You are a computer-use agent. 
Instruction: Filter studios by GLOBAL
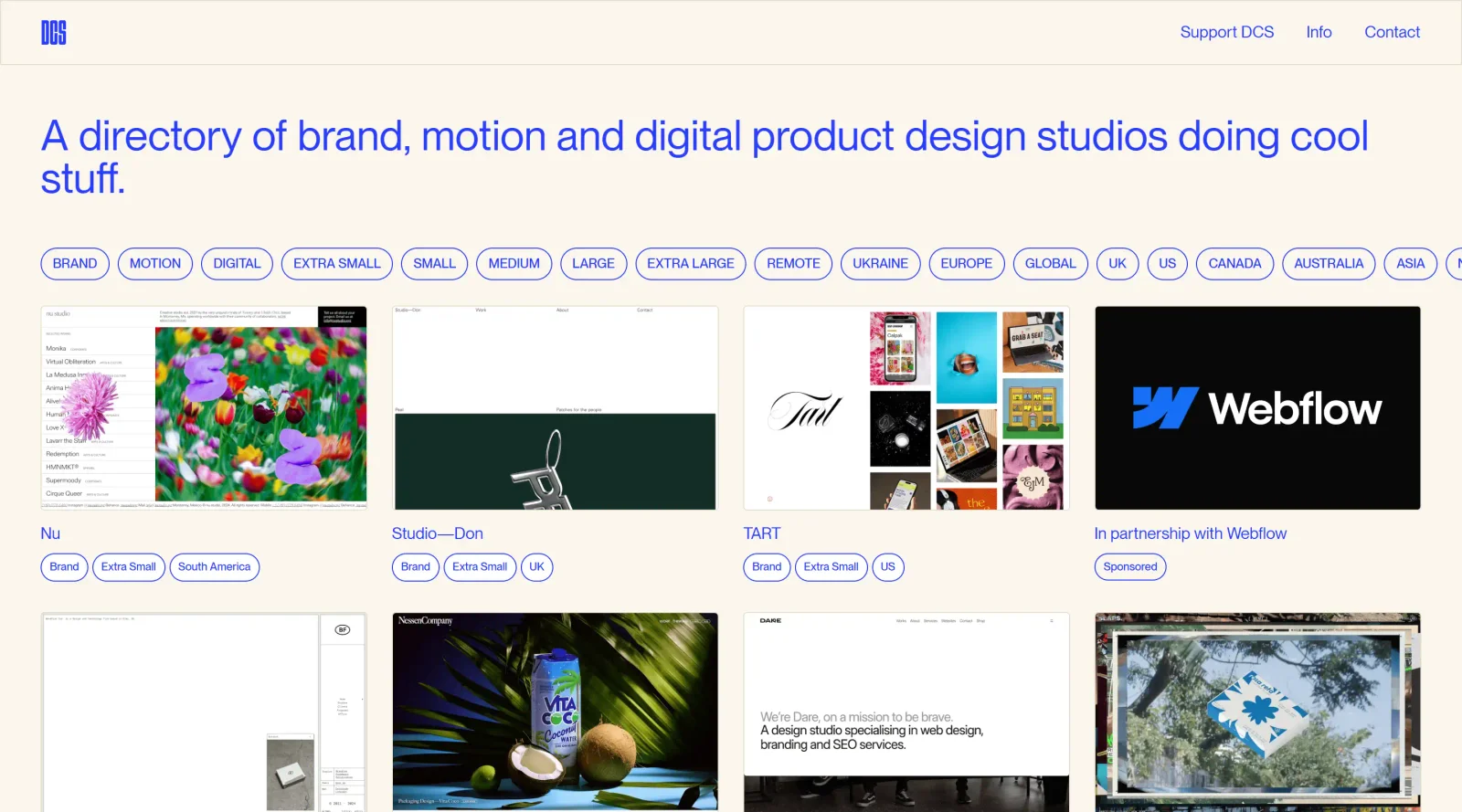1050,263
